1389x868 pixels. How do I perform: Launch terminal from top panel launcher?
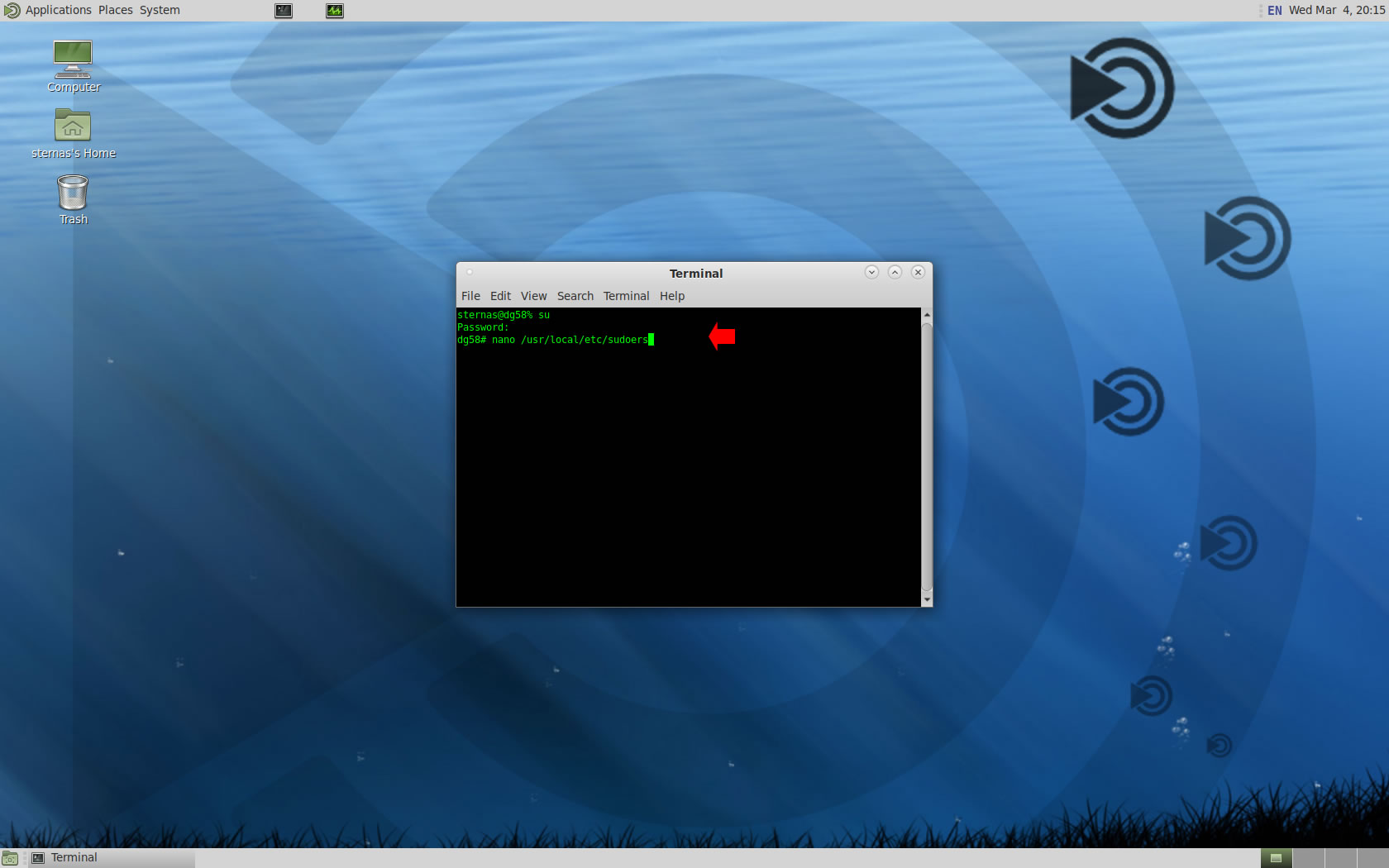click(284, 11)
